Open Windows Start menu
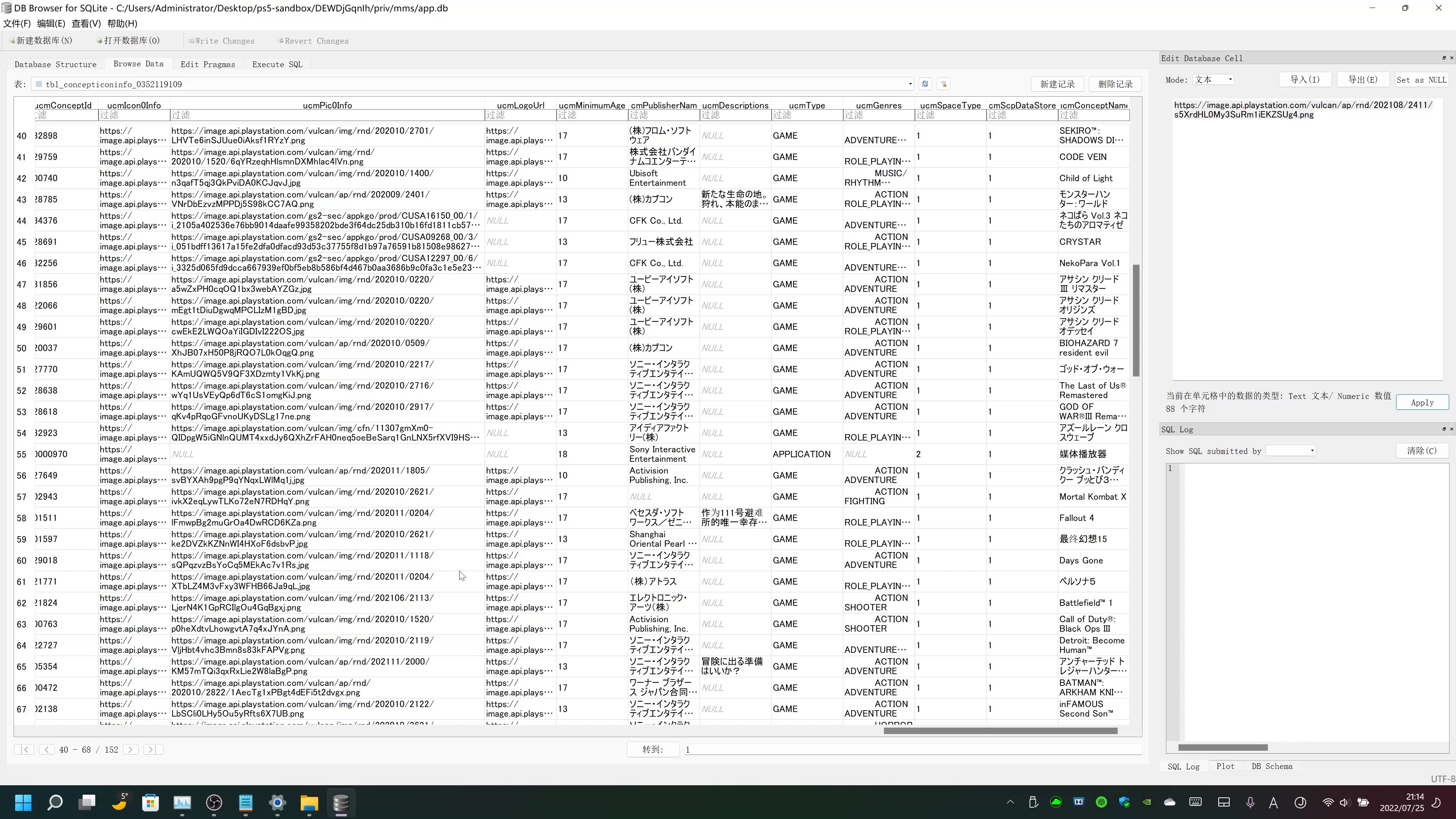The image size is (1456, 819). (x=23, y=803)
